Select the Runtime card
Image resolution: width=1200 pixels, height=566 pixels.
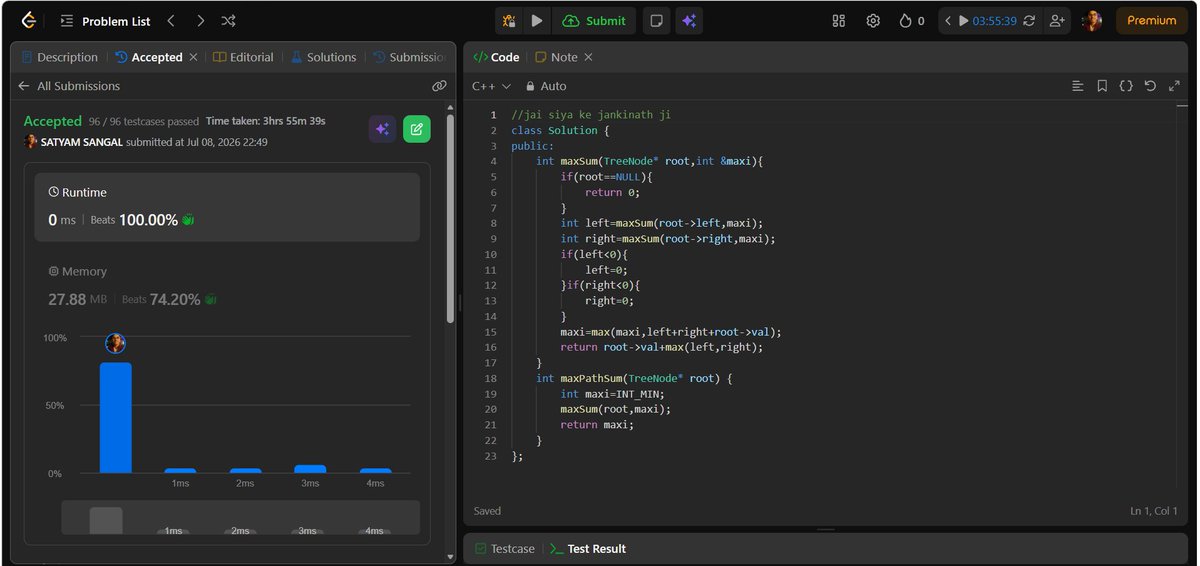[227, 207]
